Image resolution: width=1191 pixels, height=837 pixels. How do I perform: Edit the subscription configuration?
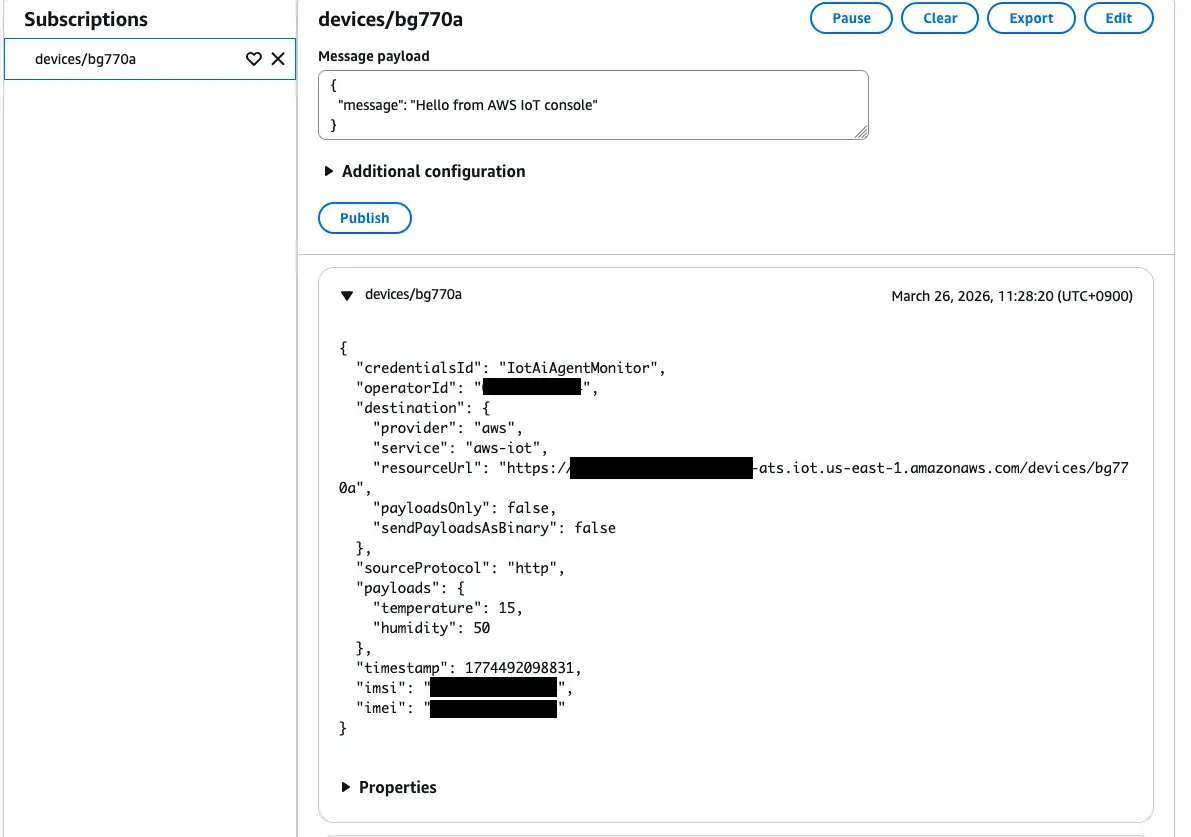point(1118,18)
